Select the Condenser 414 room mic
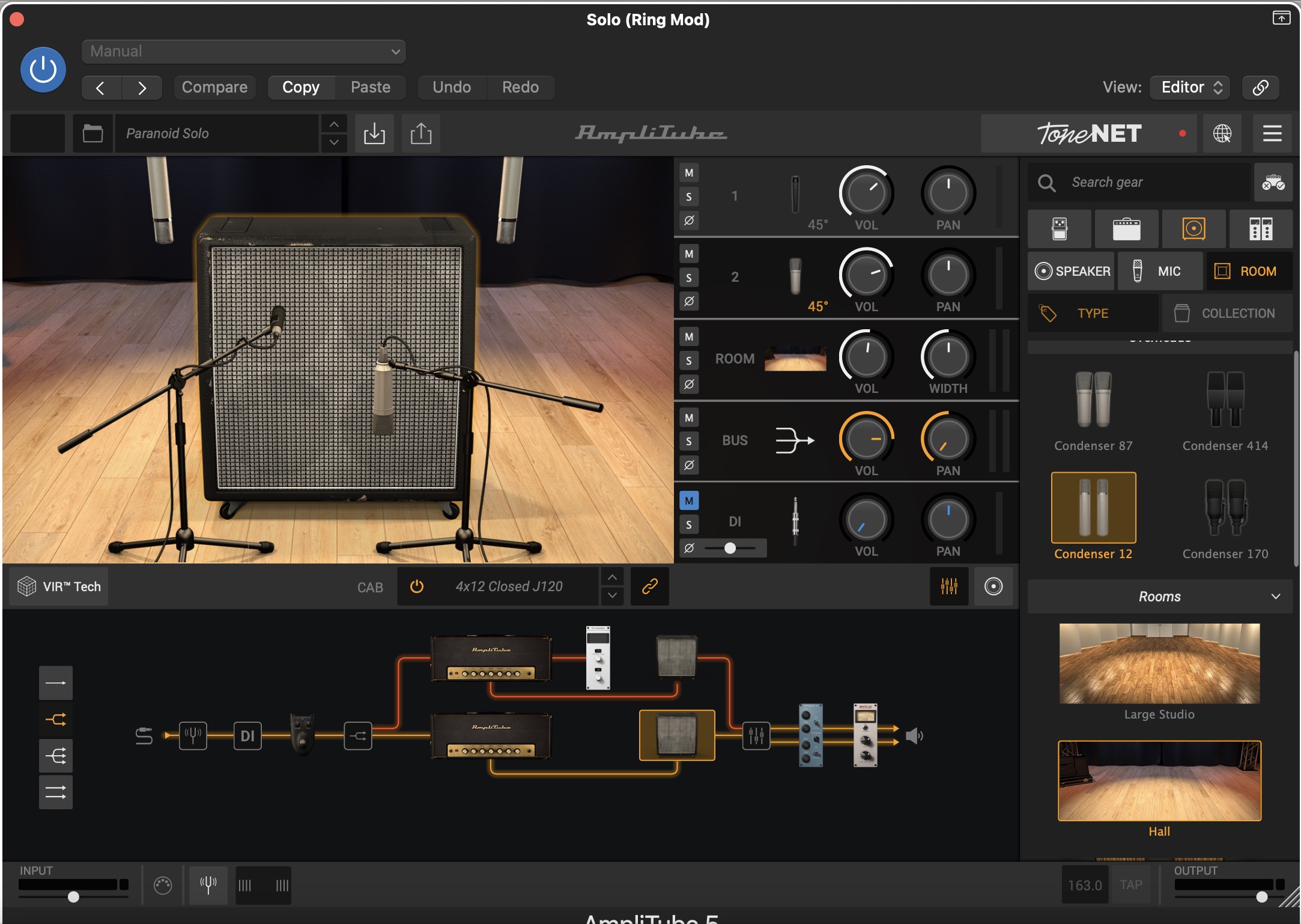Screen dimensions: 1301x924 click(1225, 412)
